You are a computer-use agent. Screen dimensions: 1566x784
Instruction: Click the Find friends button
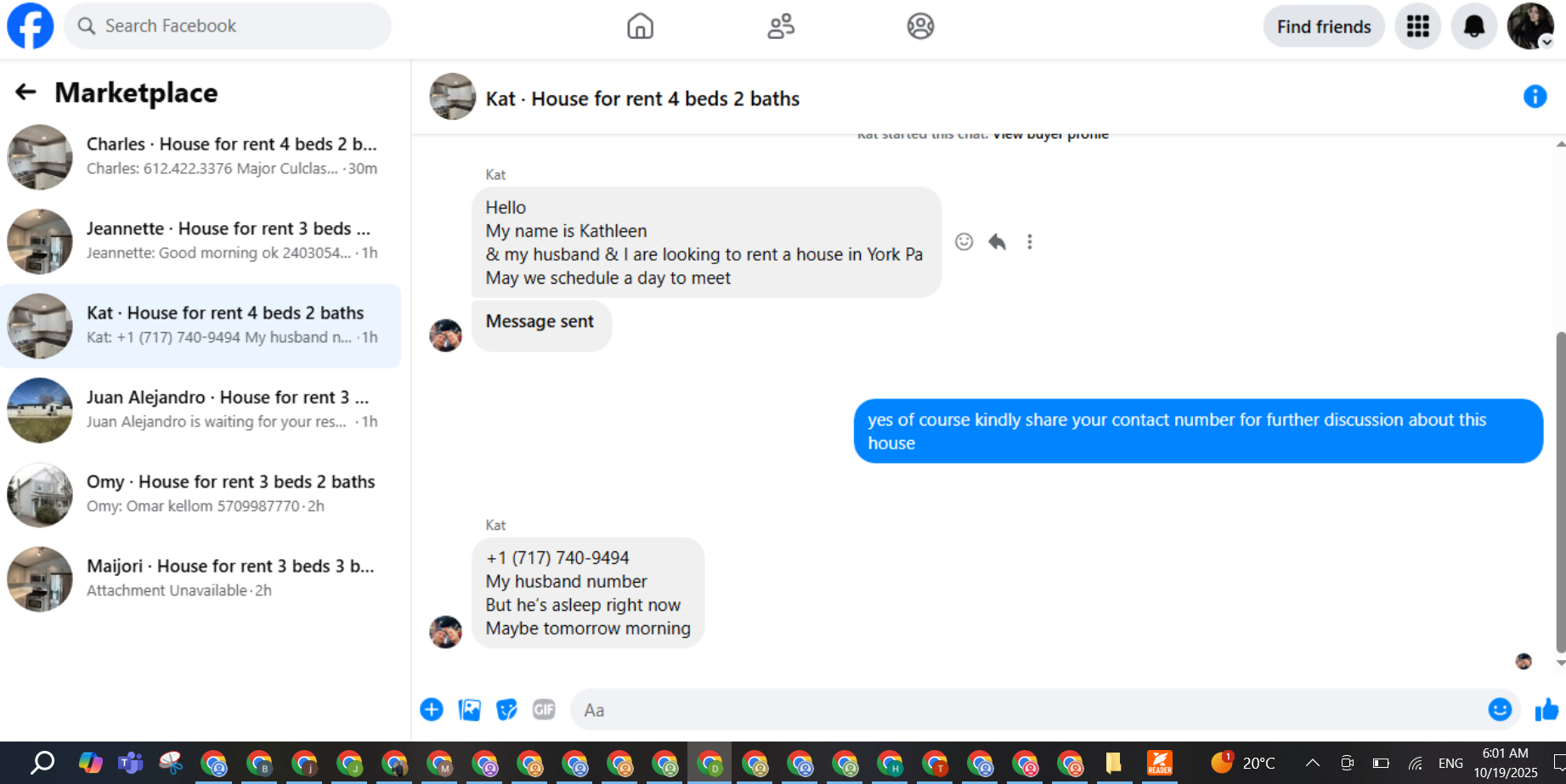tap(1324, 26)
